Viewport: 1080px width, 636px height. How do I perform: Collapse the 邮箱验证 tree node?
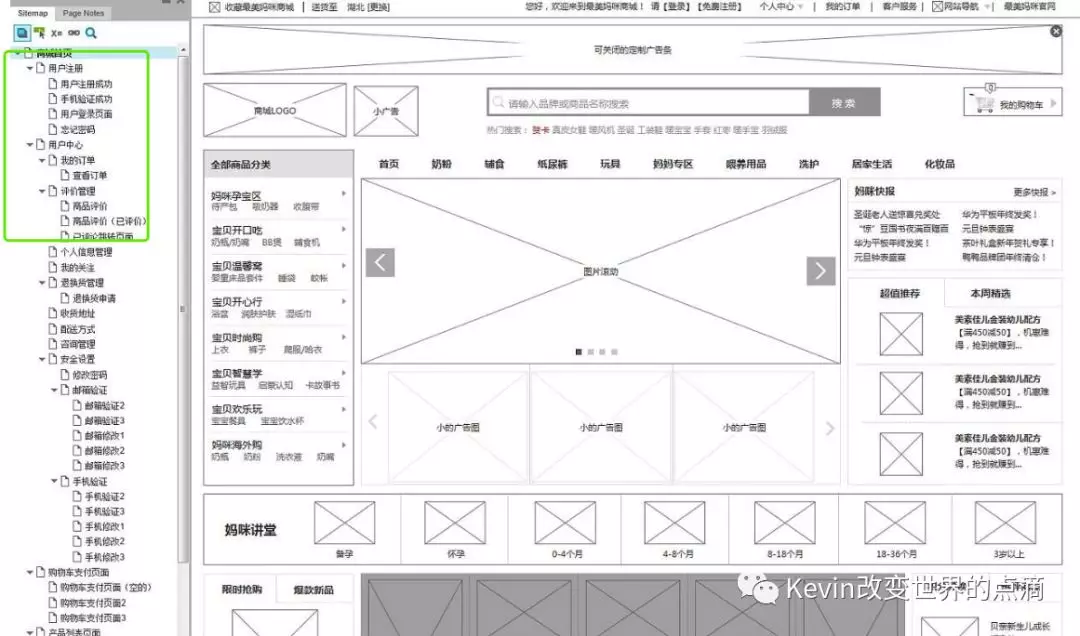tap(54, 390)
